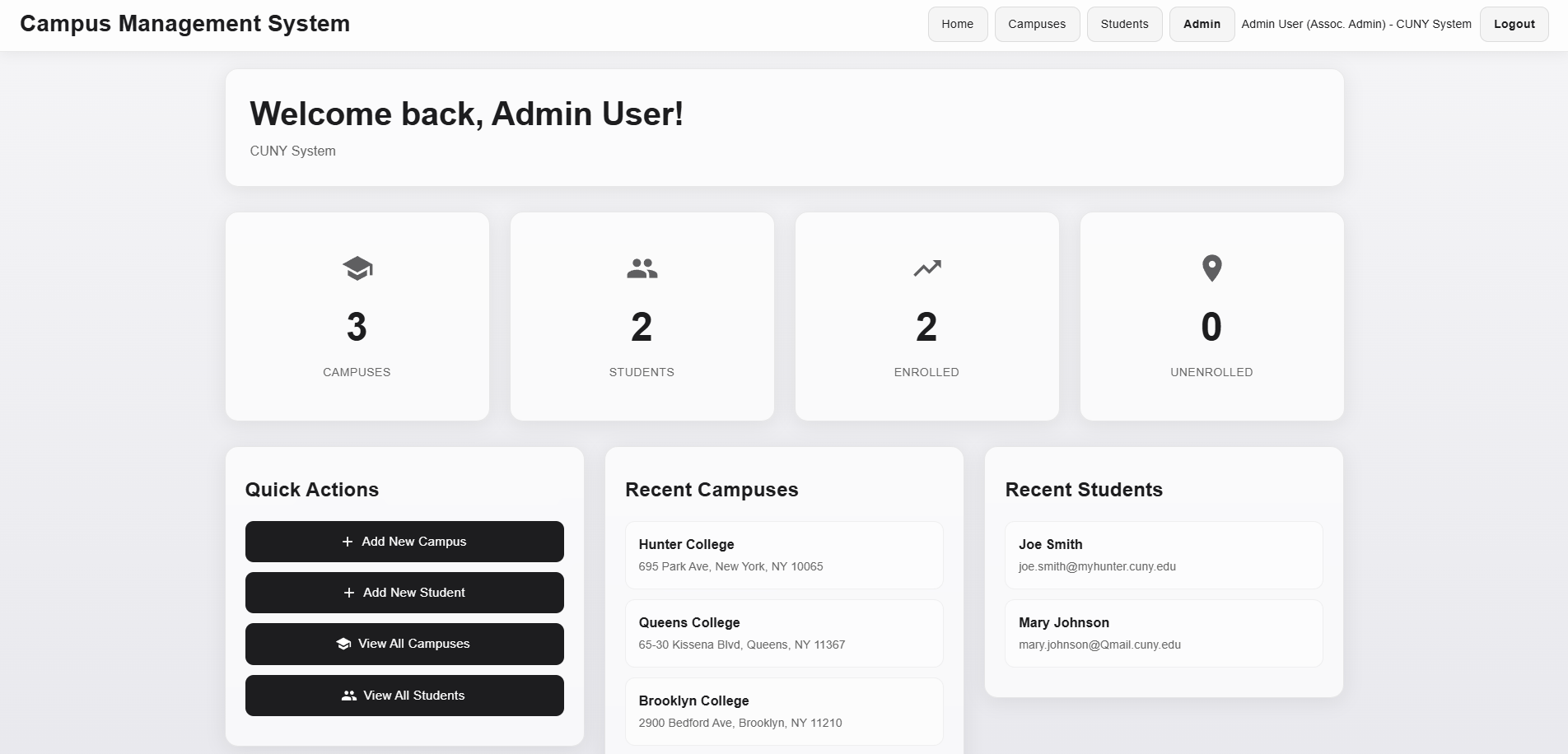Click the trending arrow icon above Enrolled count
This screenshot has height=754, width=1568.
pyautogui.click(x=926, y=268)
